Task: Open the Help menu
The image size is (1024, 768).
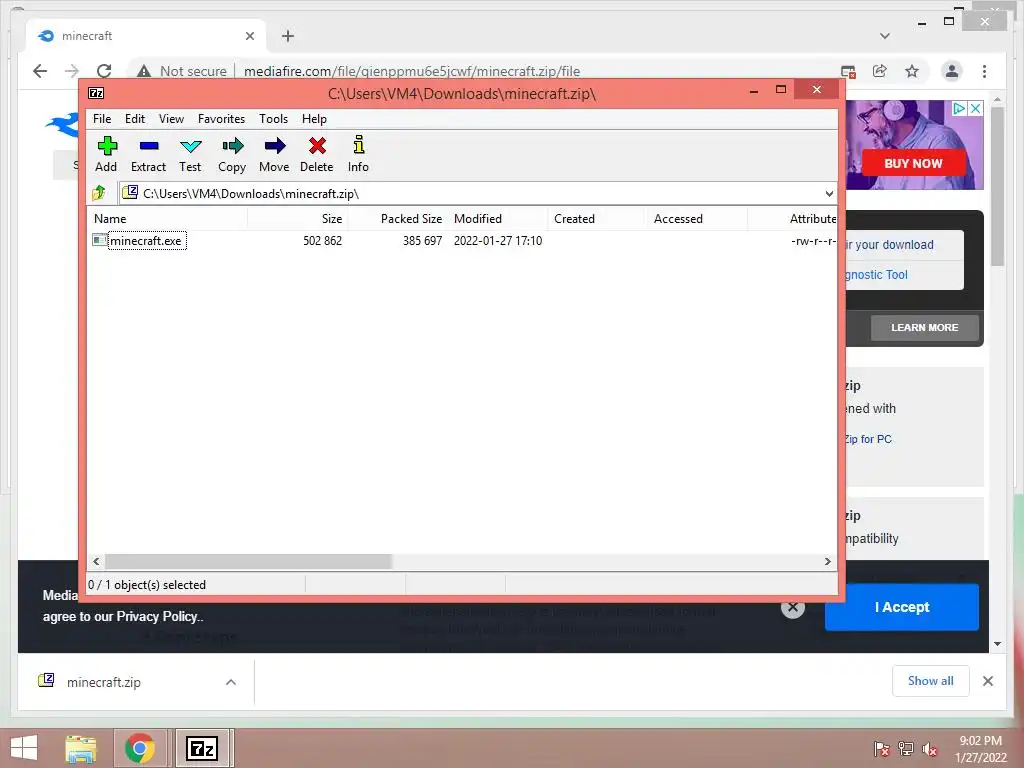Action: click(314, 119)
